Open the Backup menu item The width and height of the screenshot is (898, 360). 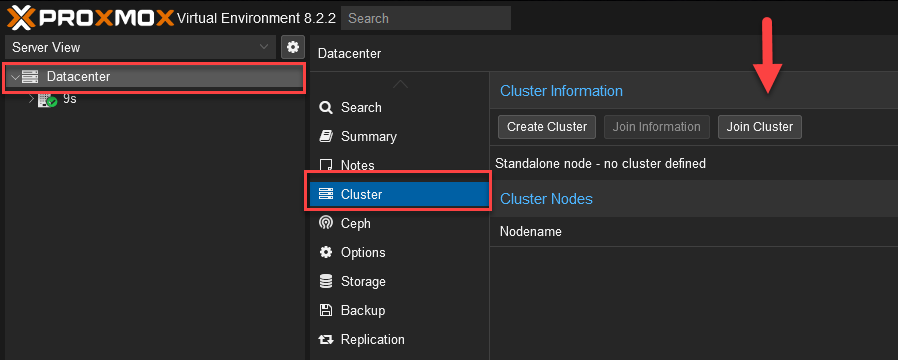pos(400,311)
